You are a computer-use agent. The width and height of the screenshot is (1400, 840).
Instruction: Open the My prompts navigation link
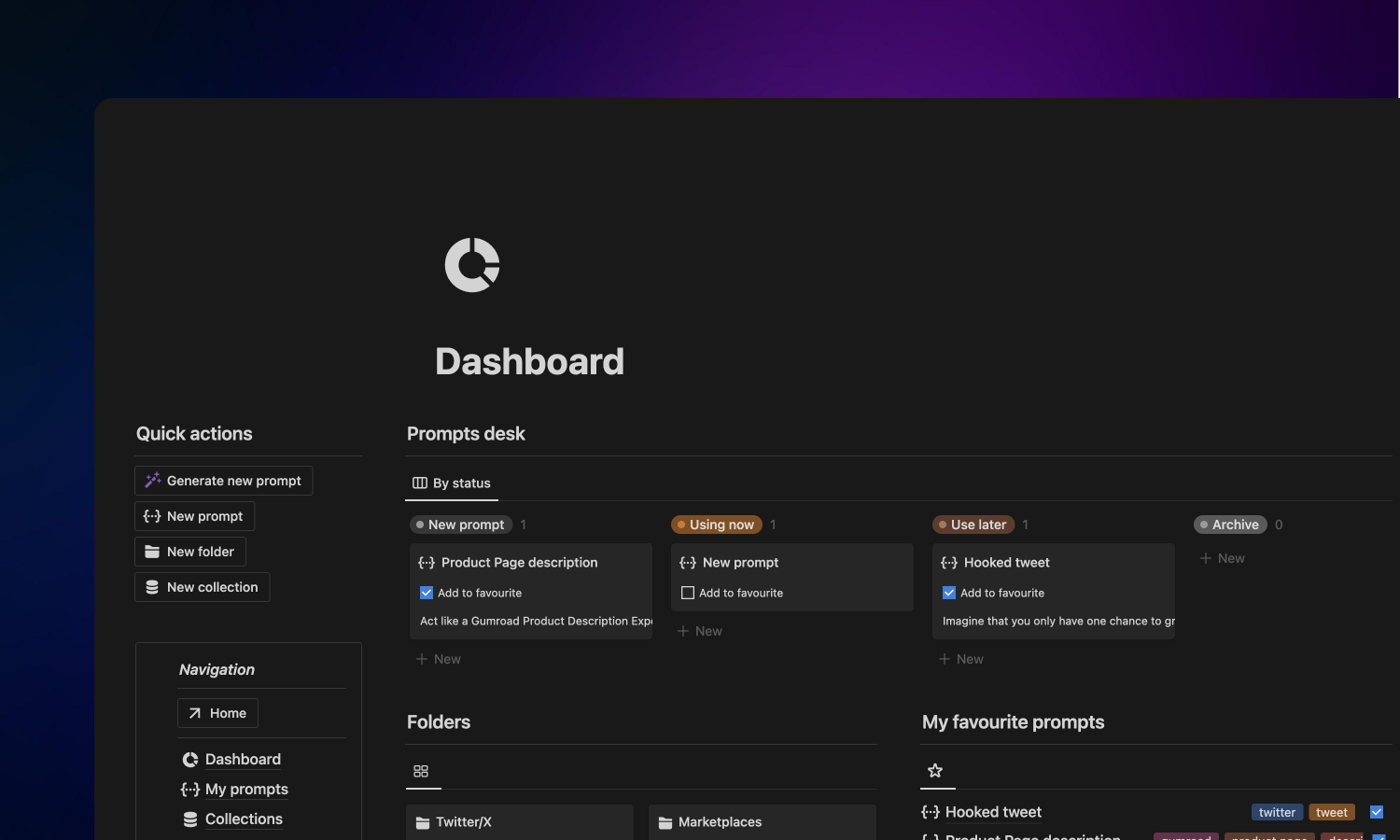pos(246,790)
